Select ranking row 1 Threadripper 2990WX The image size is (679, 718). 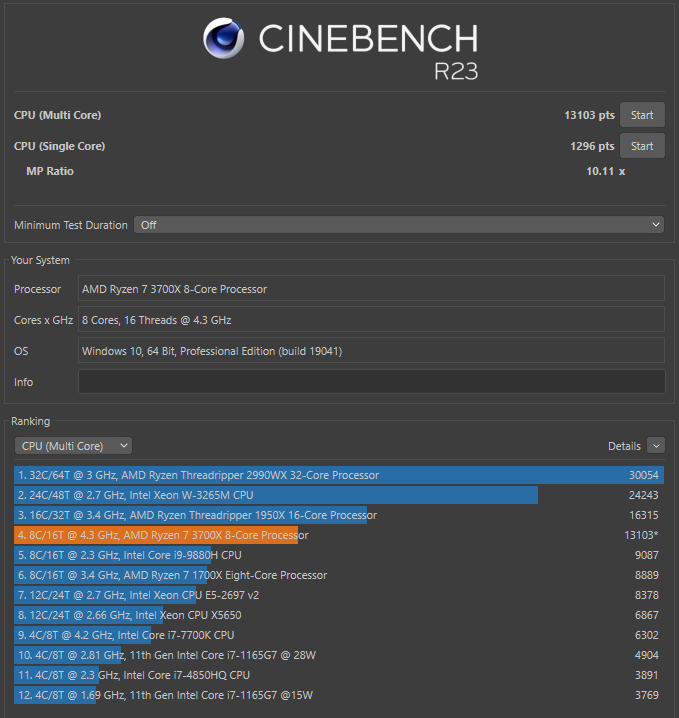click(x=339, y=475)
